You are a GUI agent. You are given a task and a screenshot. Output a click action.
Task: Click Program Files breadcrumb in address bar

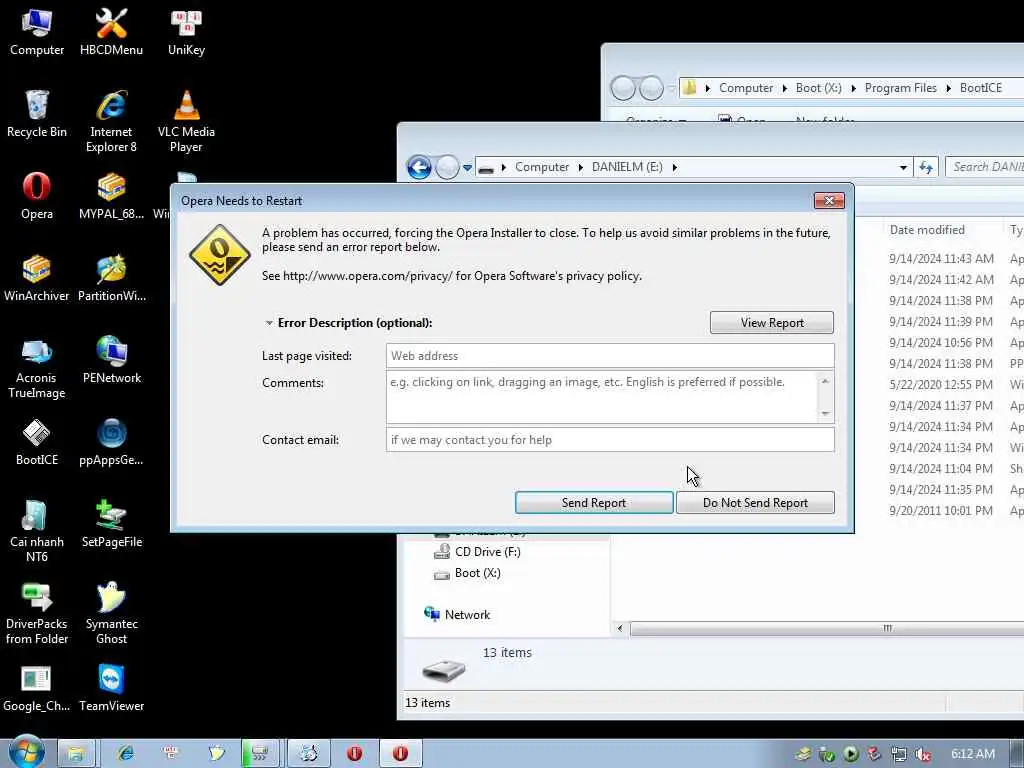(x=901, y=88)
